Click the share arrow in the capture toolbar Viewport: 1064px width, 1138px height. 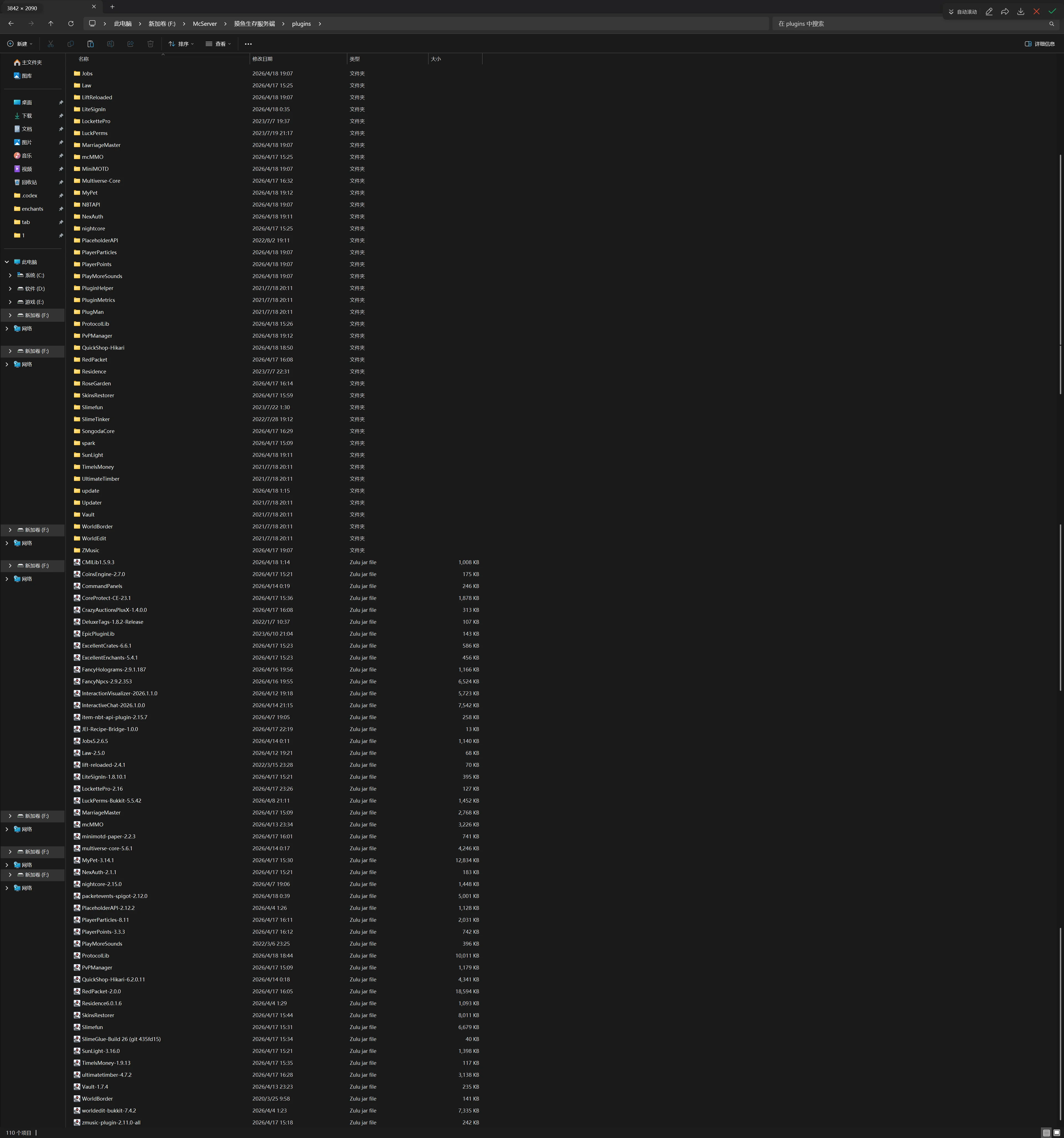(1004, 11)
